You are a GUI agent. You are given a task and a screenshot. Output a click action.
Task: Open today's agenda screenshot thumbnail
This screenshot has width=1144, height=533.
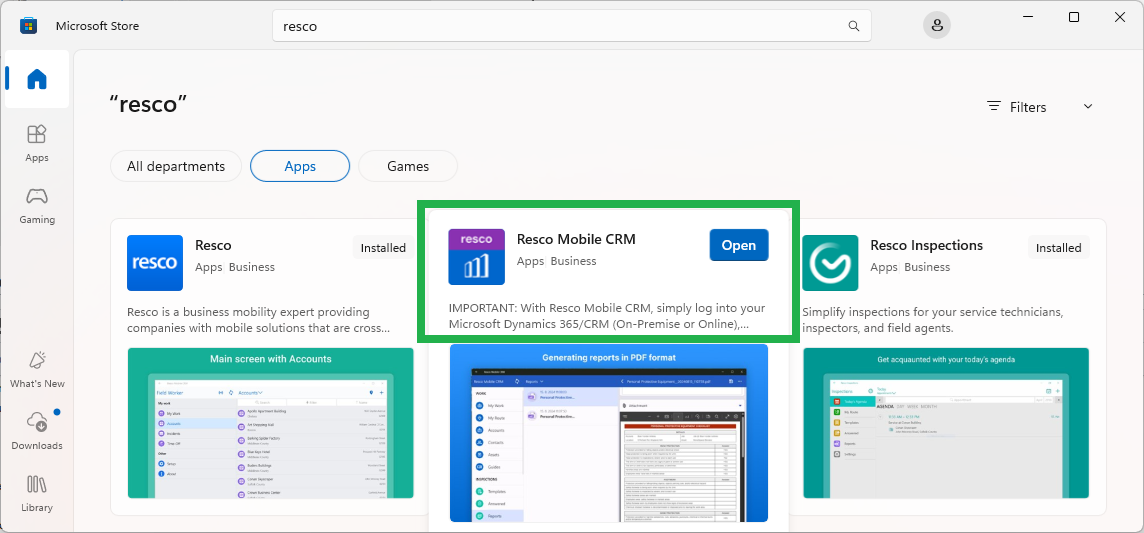pos(946,423)
